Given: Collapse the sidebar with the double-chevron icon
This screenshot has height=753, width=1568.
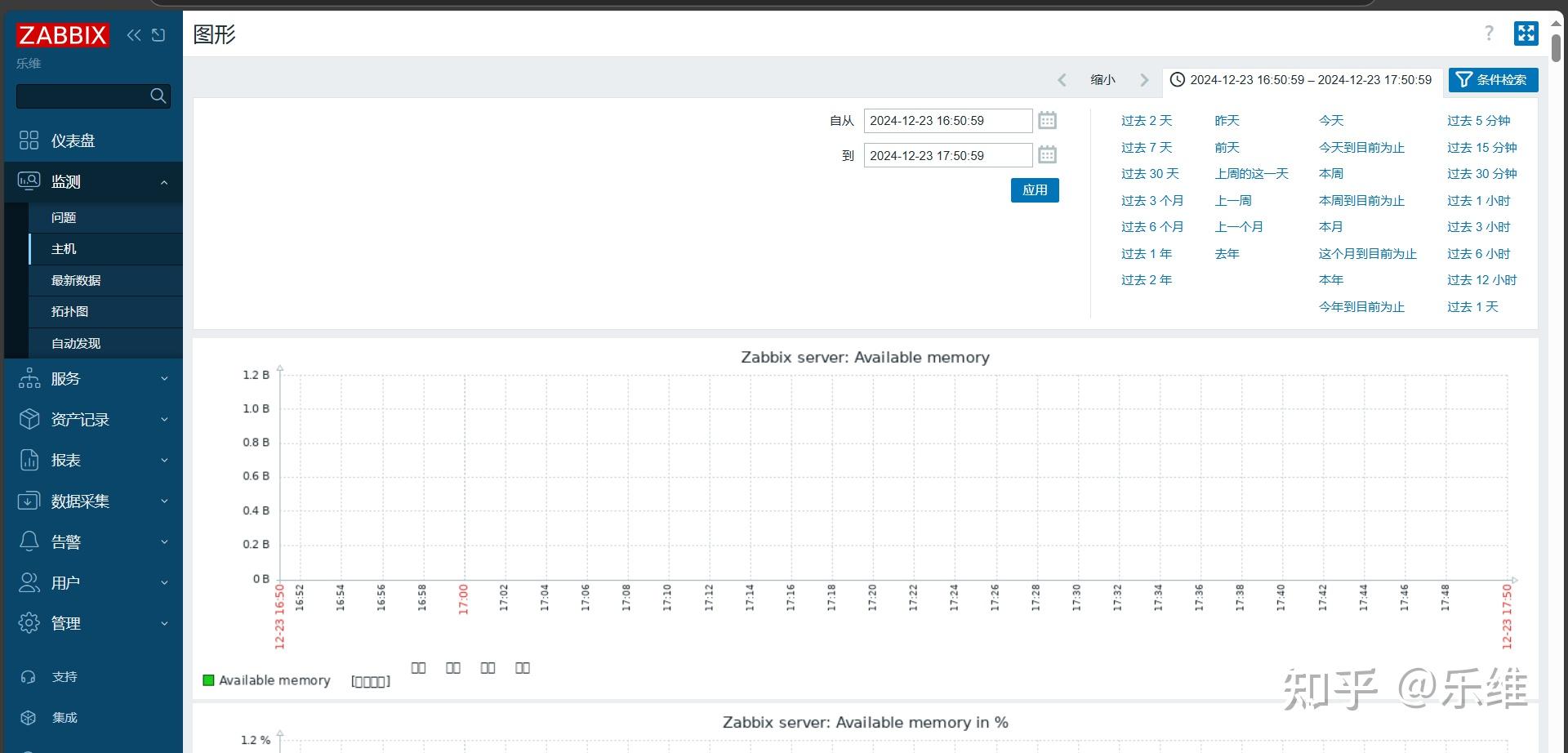Looking at the screenshot, I should [x=133, y=35].
